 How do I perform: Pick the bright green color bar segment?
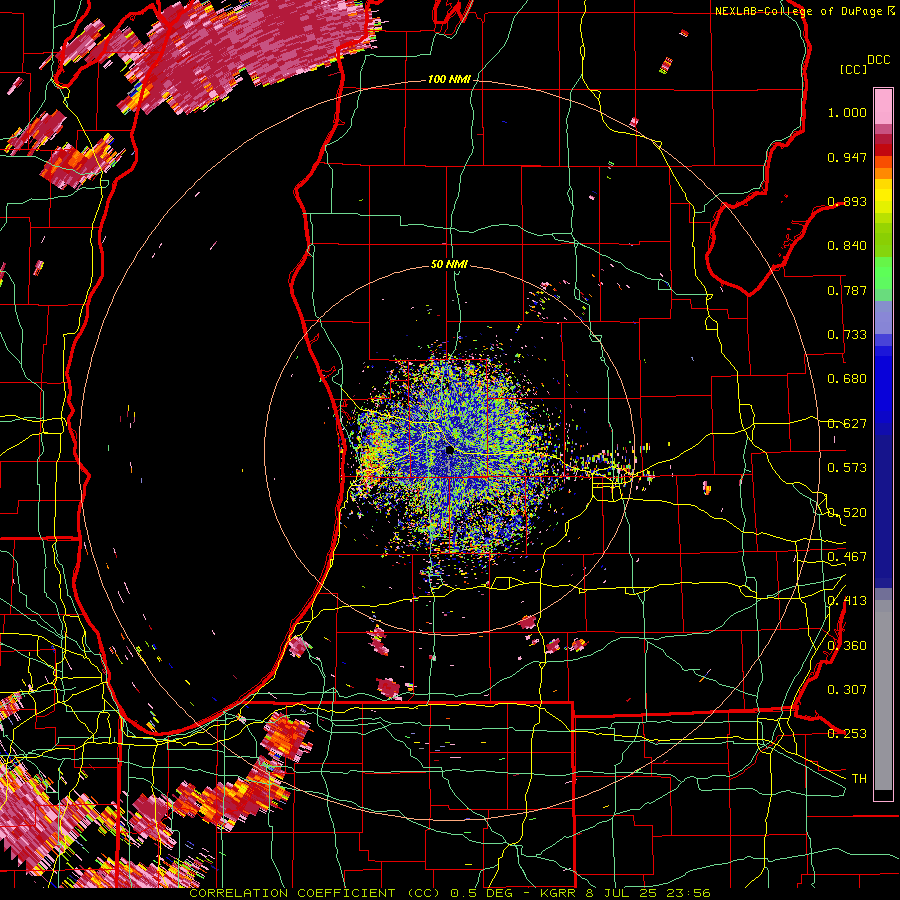(883, 274)
